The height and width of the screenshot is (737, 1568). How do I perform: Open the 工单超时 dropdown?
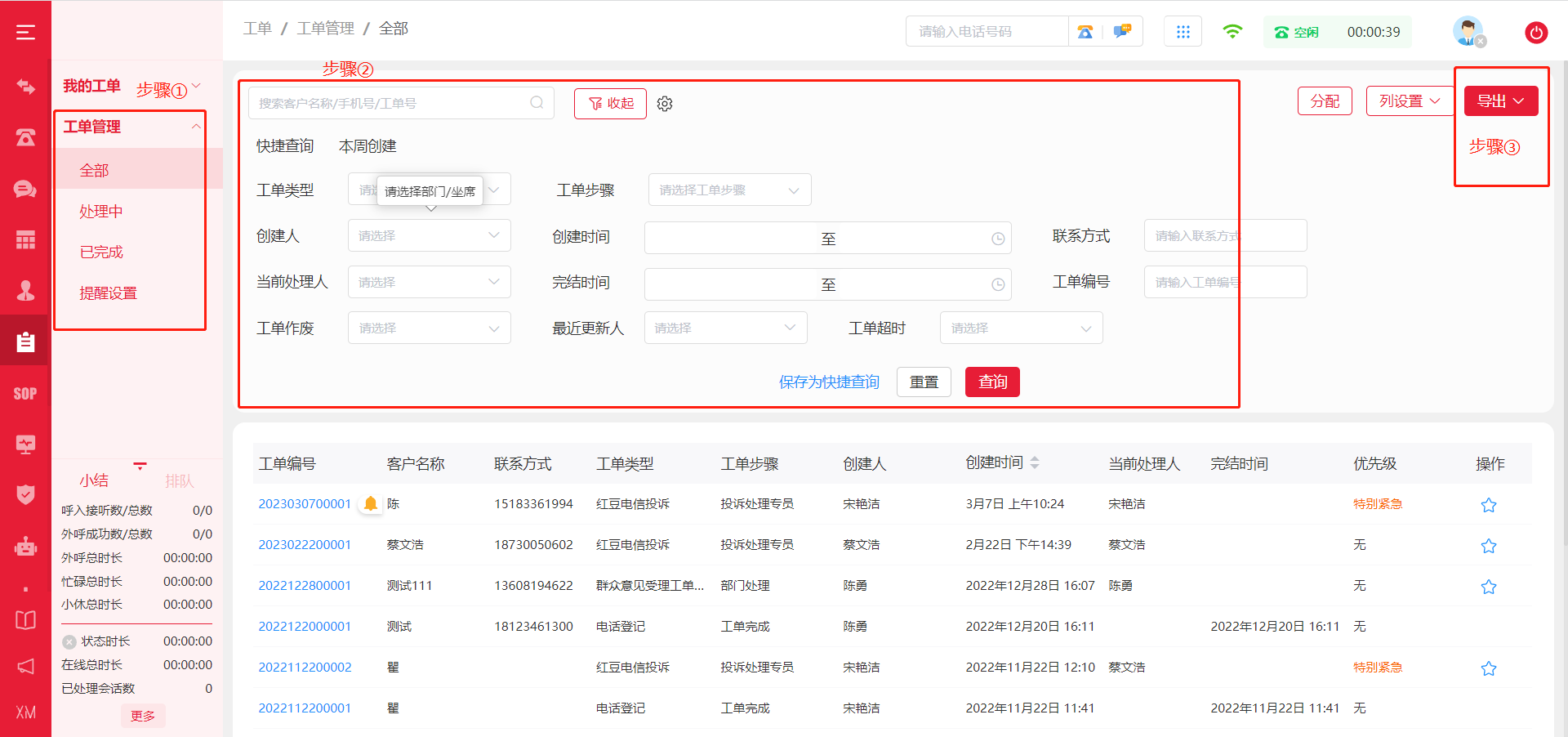tap(1022, 328)
